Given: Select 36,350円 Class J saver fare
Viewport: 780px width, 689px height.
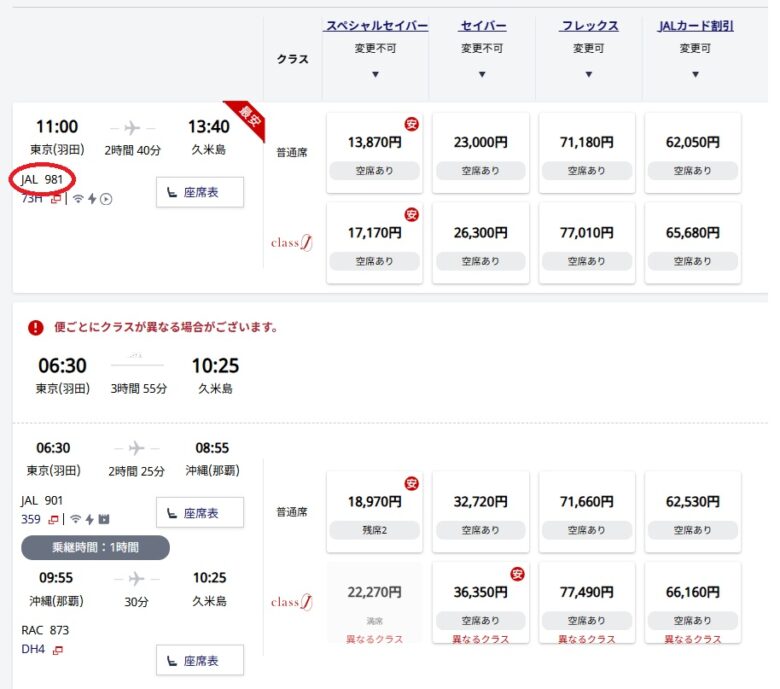Looking at the screenshot, I should pyautogui.click(x=481, y=602).
